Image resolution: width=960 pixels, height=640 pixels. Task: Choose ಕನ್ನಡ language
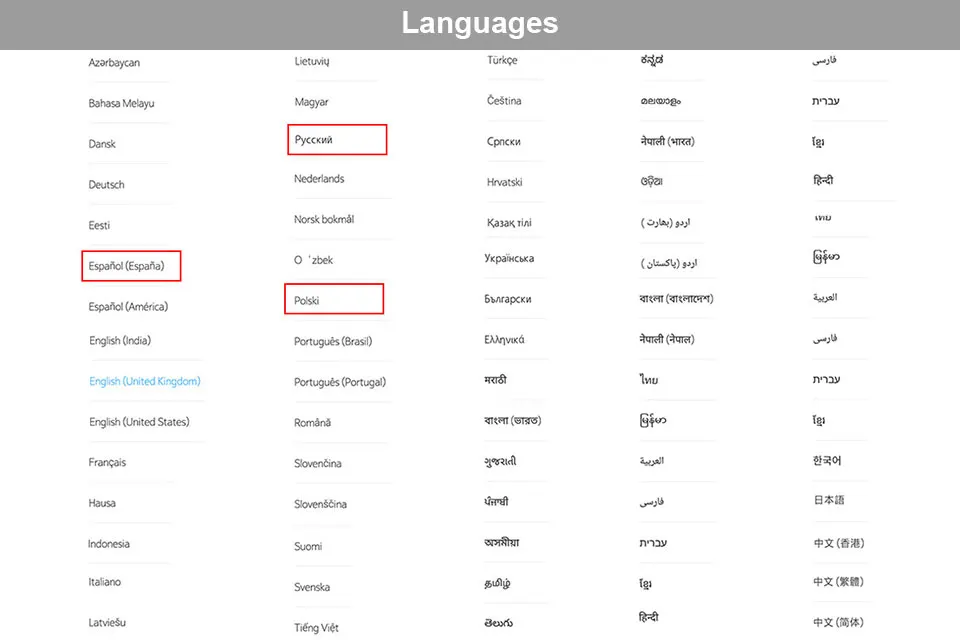point(651,60)
